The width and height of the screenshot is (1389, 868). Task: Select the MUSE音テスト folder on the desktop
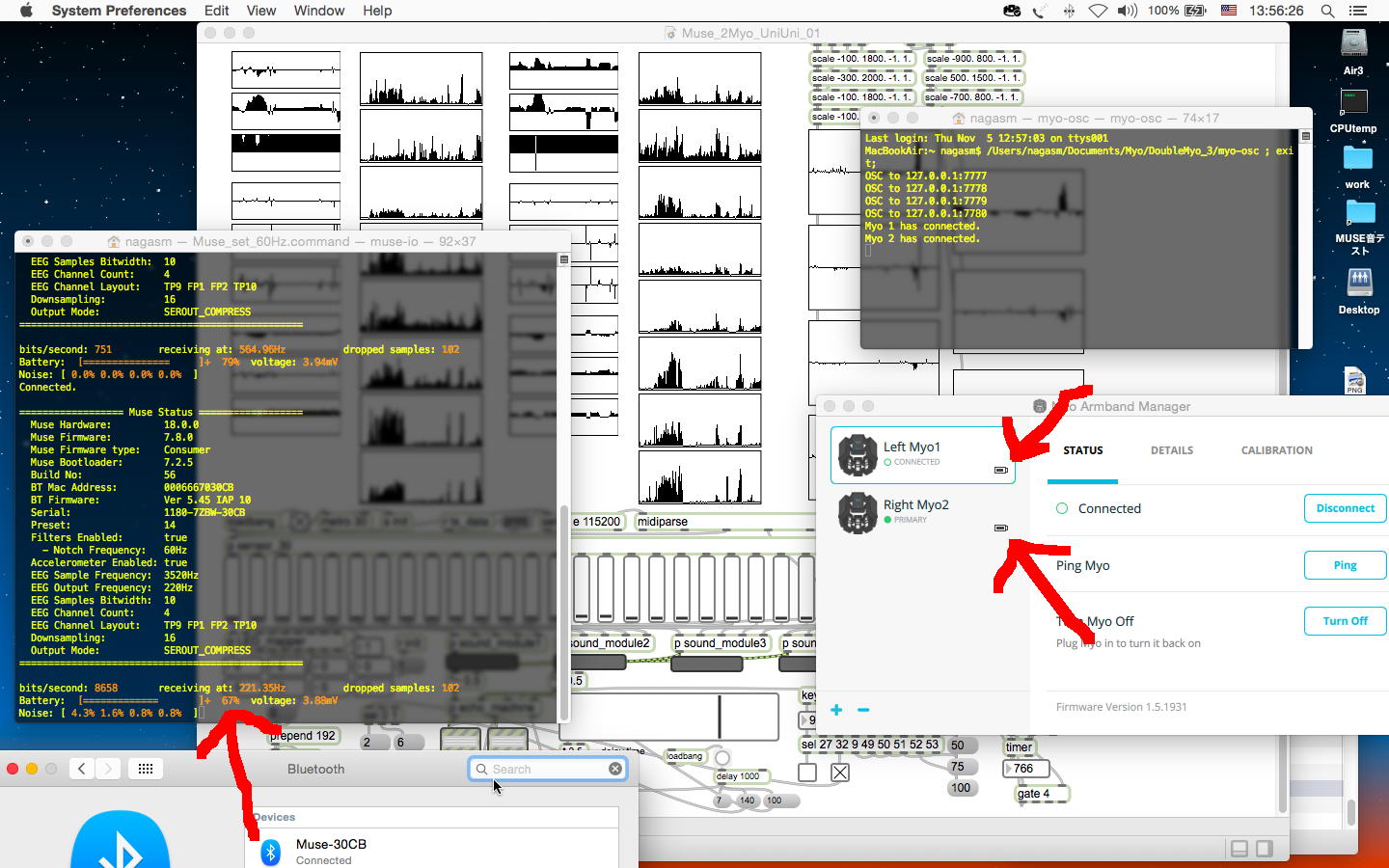pos(1359,212)
